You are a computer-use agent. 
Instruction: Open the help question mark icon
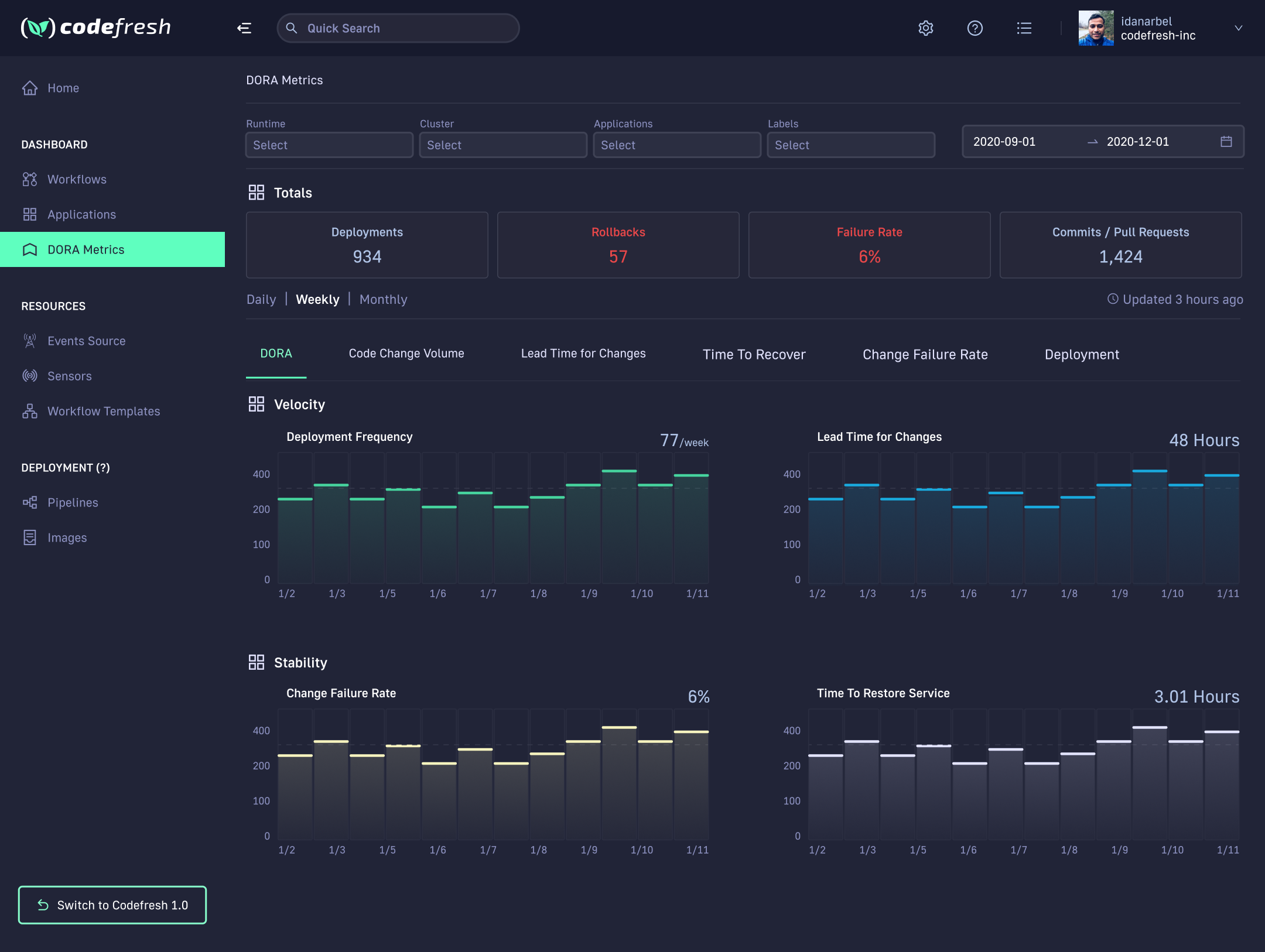tap(975, 28)
